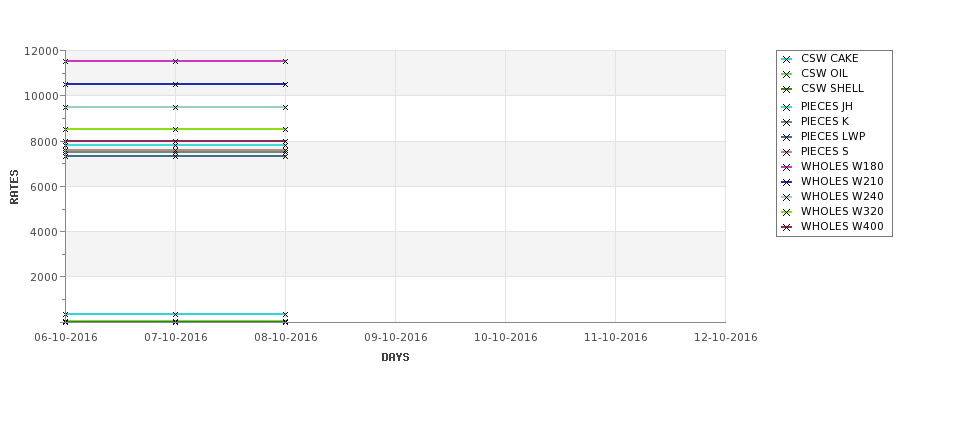Click the PIECES K legend marker
Screen dimensions: 975x429
tap(787, 122)
